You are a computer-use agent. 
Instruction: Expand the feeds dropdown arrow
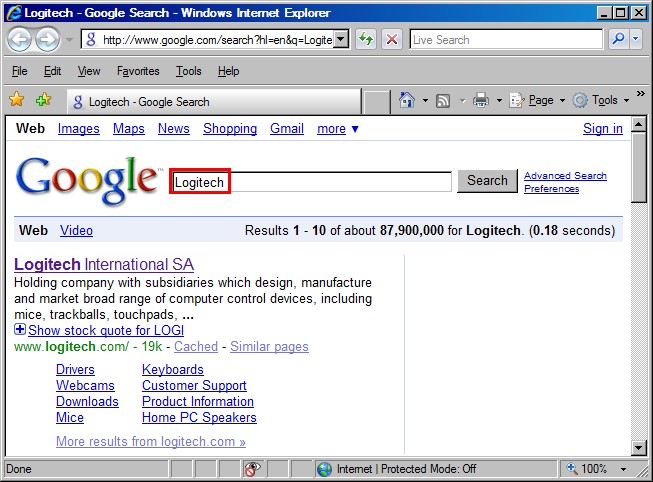click(x=463, y=100)
